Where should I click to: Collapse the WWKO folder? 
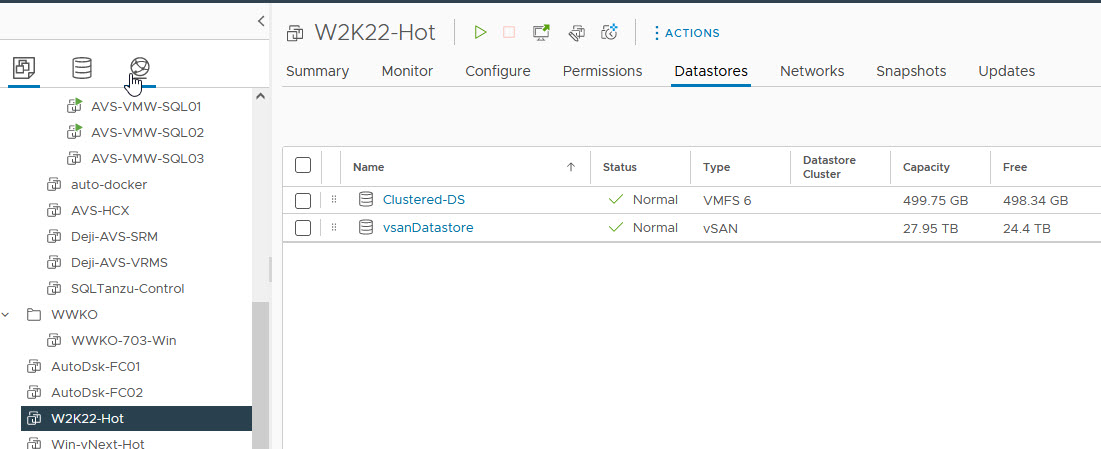[x=7, y=315]
